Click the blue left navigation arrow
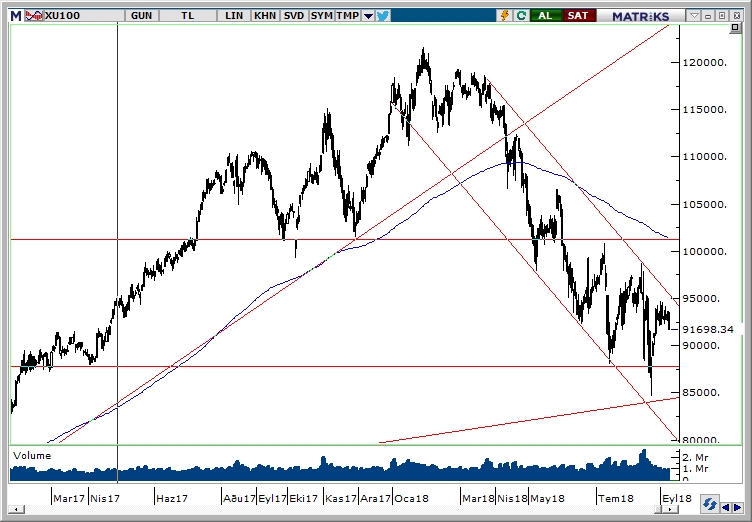The width and height of the screenshot is (752, 522). [x=726, y=507]
